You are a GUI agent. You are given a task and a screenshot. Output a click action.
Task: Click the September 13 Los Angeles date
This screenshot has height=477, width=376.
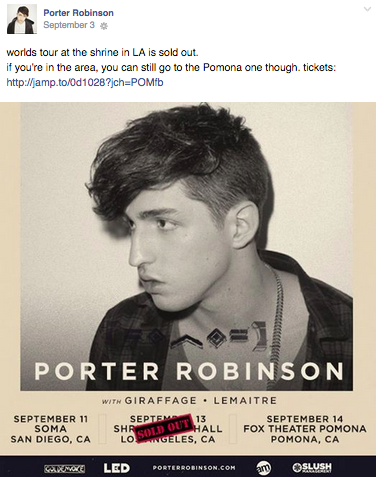[168, 429]
